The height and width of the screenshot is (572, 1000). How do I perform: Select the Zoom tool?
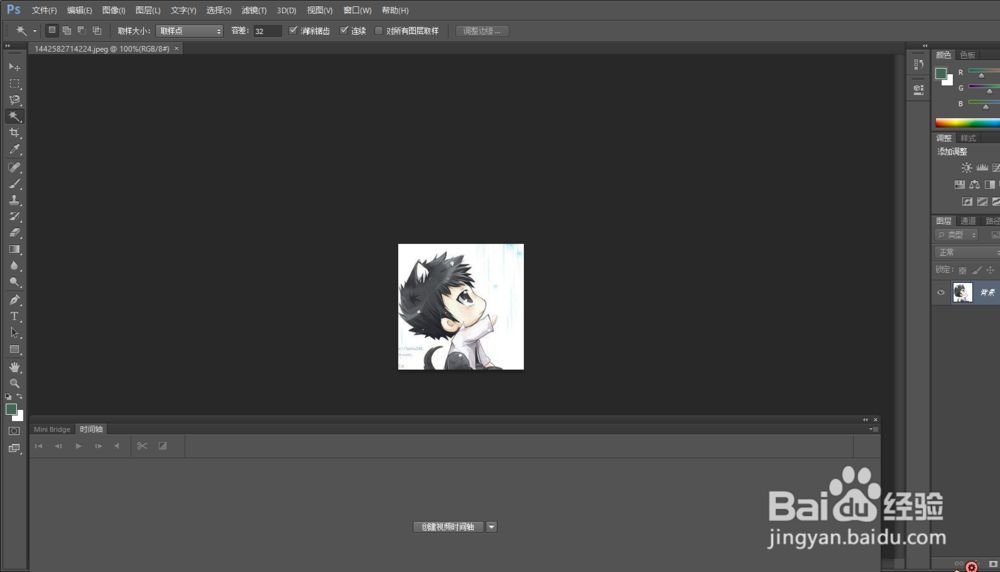[14, 383]
